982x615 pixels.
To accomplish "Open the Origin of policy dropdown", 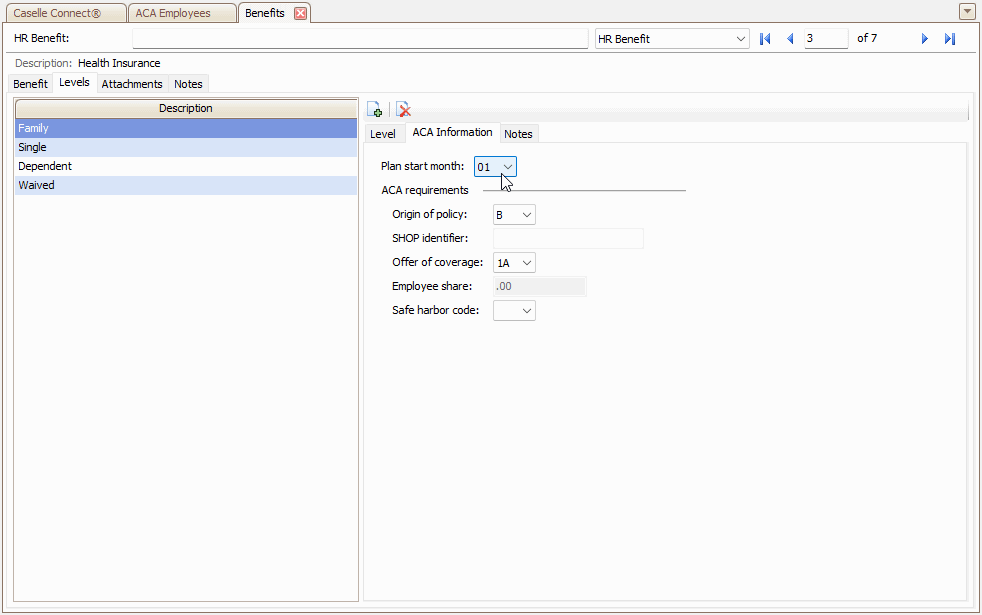I will 527,215.
